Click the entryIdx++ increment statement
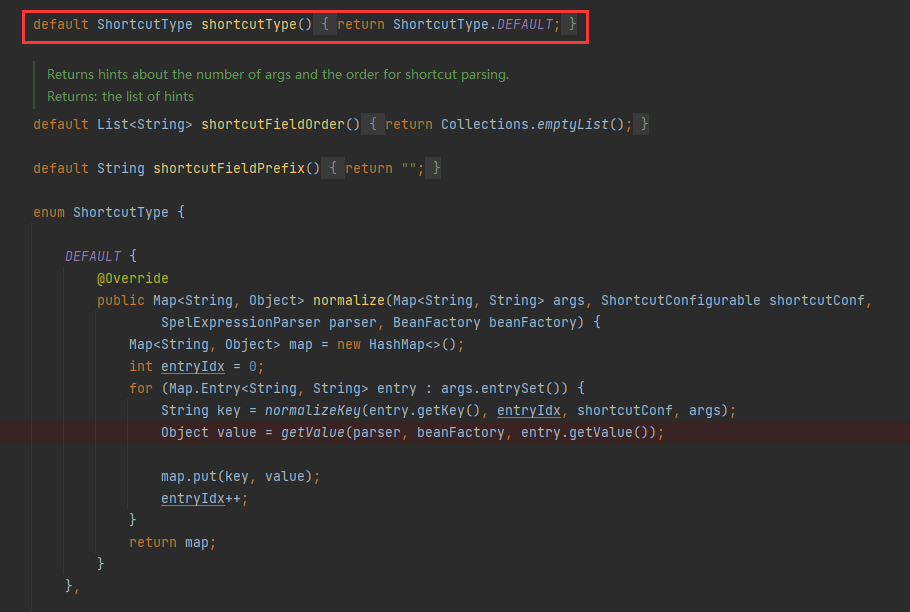 pos(204,499)
